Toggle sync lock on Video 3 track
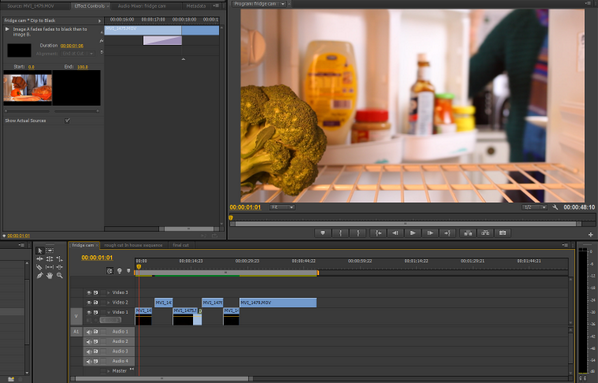 point(96,293)
